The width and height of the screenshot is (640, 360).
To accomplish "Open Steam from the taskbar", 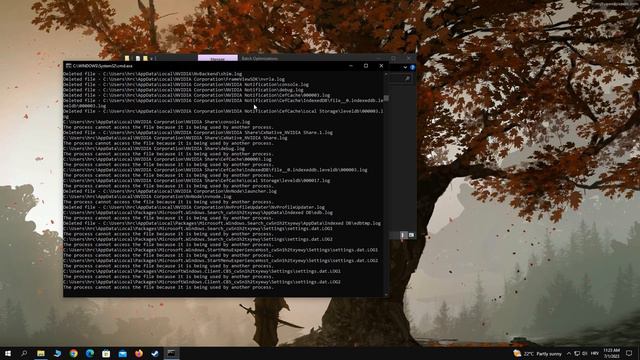I will tap(155, 353).
